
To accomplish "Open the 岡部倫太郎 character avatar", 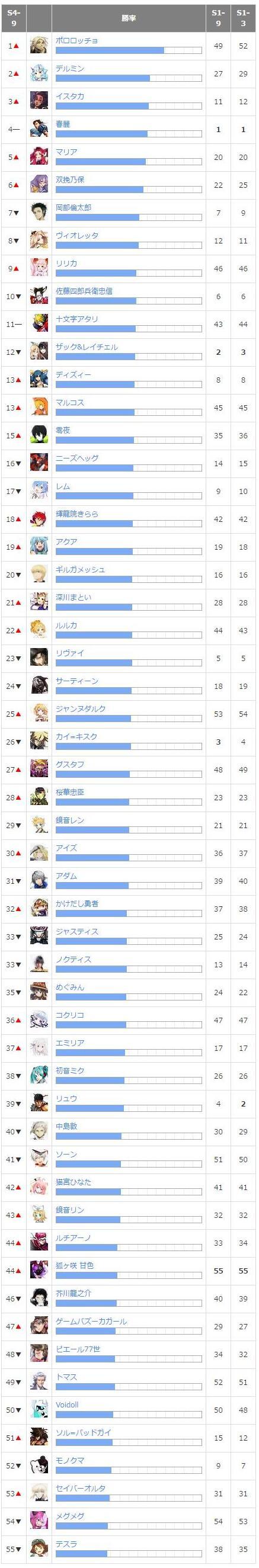I will tap(40, 213).
